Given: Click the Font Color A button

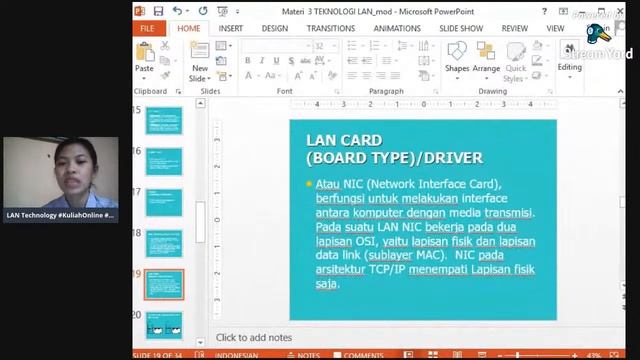Looking at the screenshot, I should [x=248, y=76].
